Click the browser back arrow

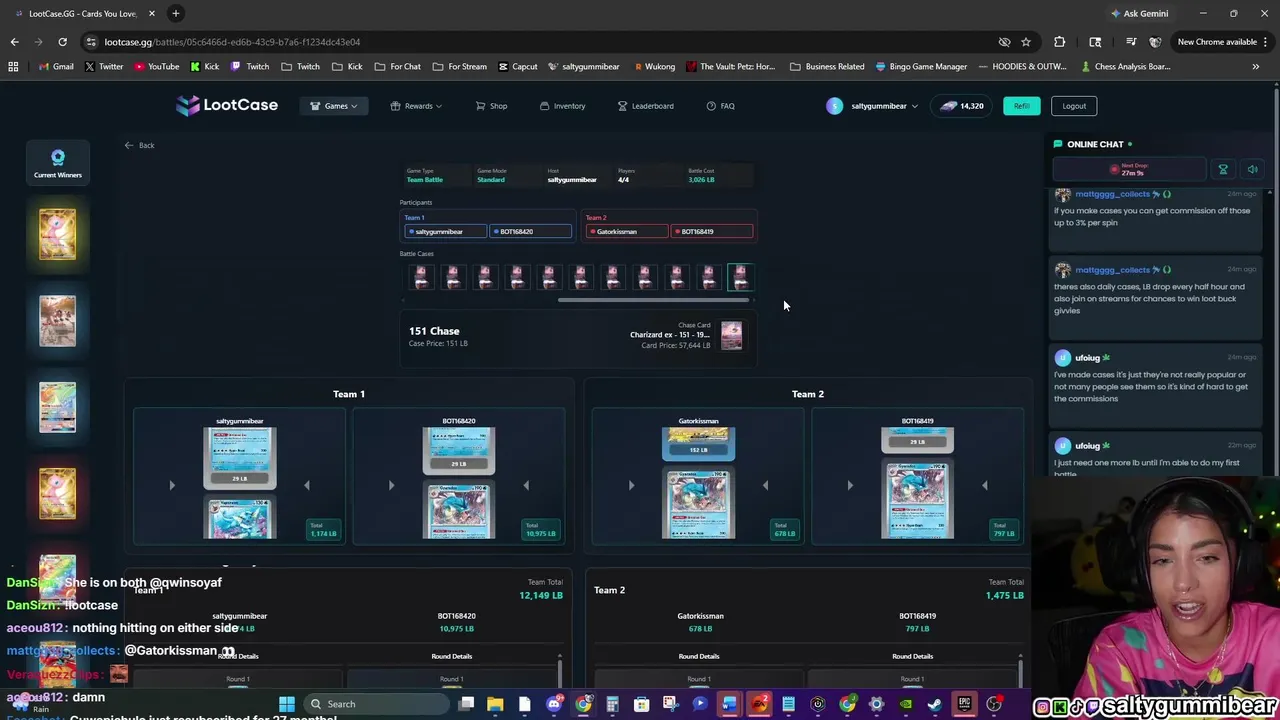point(14,42)
